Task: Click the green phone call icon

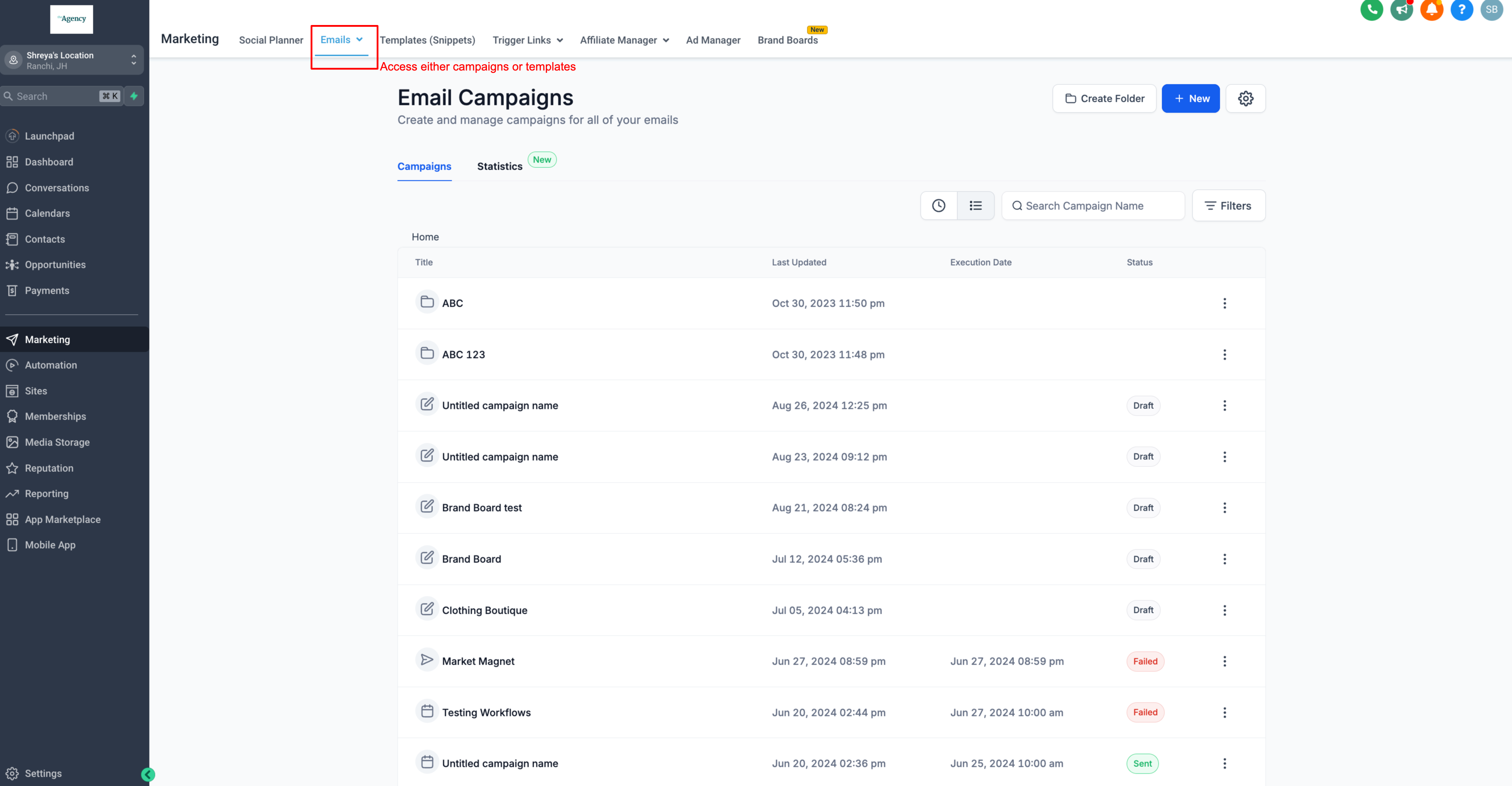Action: point(1371,9)
